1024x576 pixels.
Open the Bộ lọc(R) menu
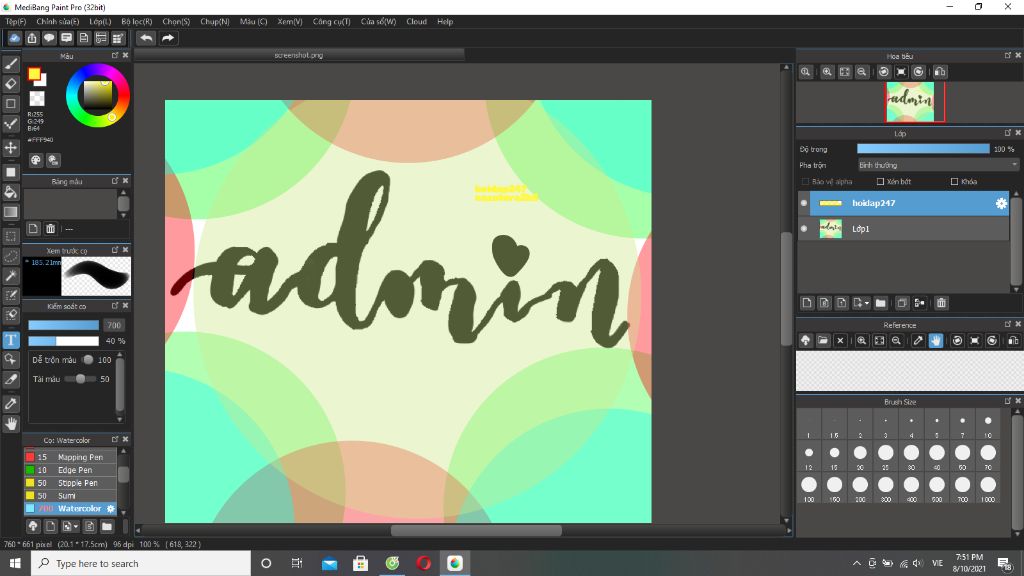136,22
